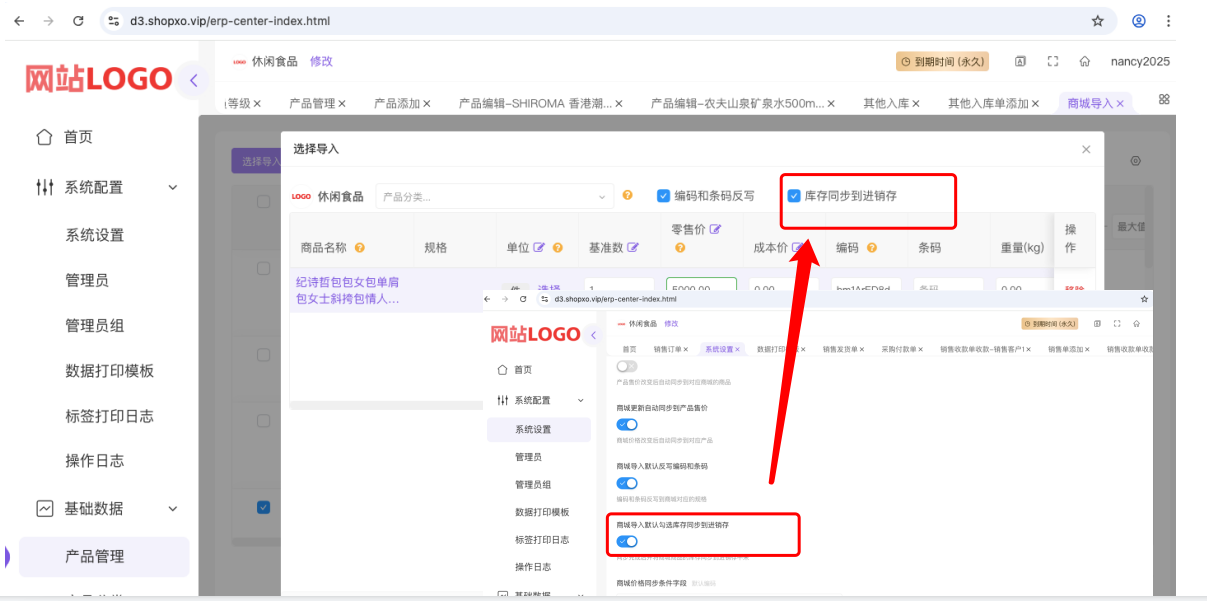This screenshot has height=601, width=1207.
Task: Close the 产品管理 tab with its x
Action: pos(342,103)
